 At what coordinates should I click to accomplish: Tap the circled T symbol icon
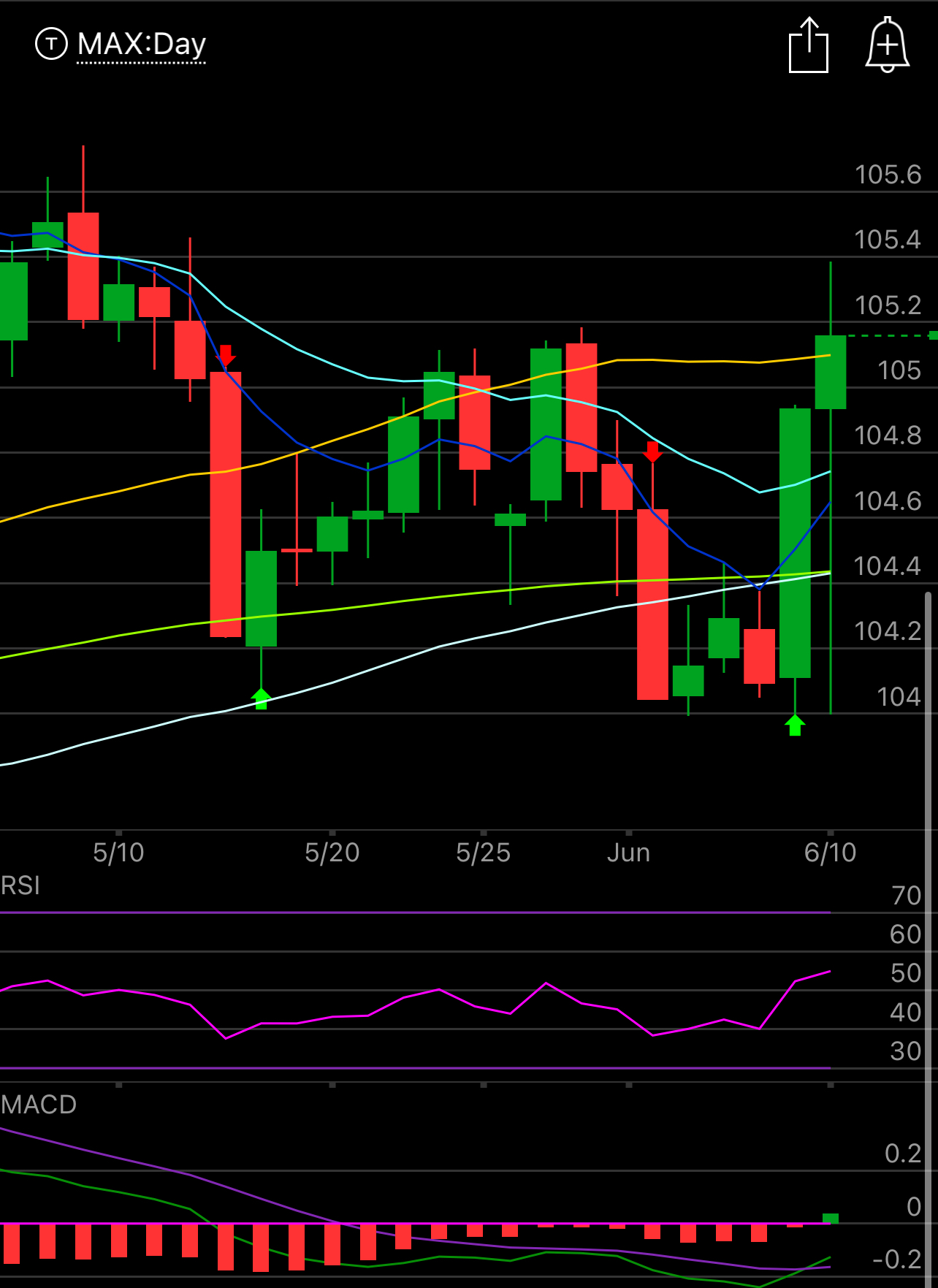[51, 44]
